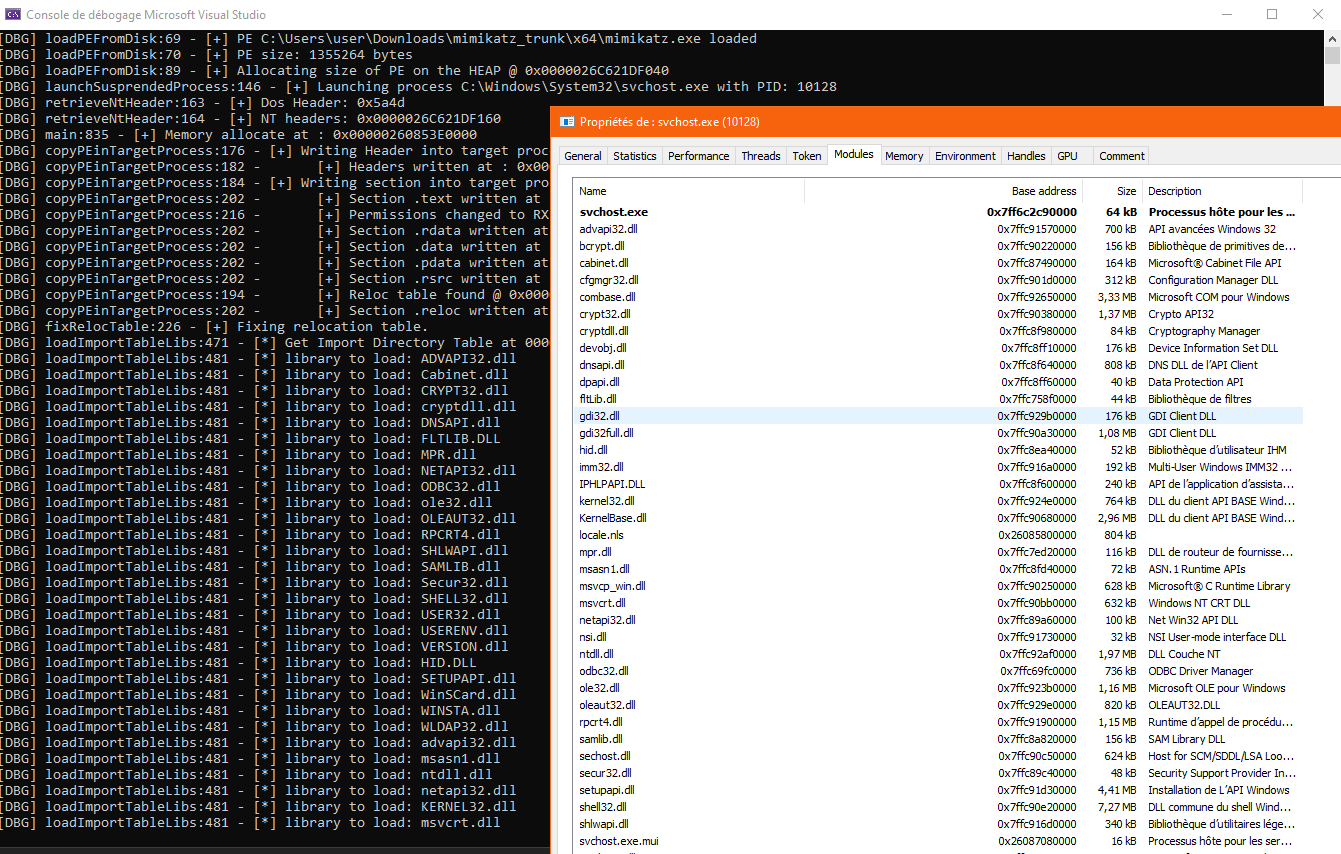Select the odbc32.dll module row
The image size is (1341, 854).
[x=938, y=671]
